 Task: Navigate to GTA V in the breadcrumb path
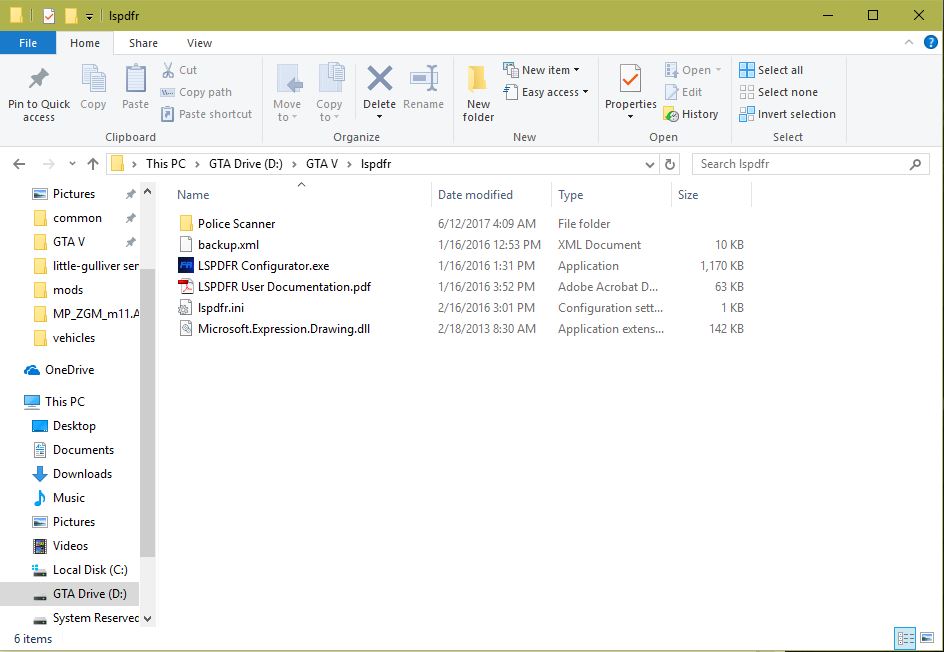[321, 164]
